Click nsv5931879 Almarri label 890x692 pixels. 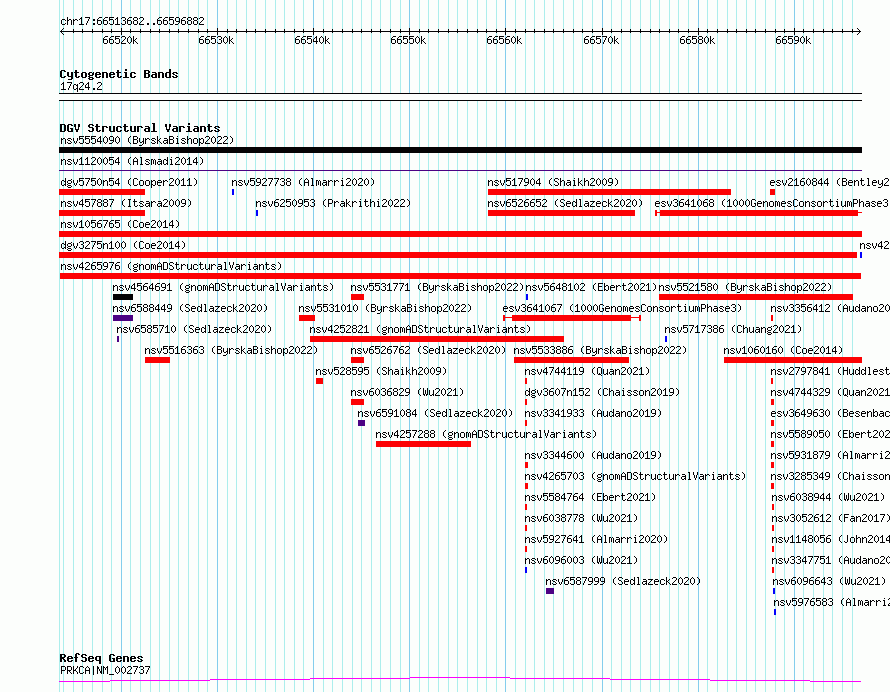pyautogui.click(x=830, y=455)
